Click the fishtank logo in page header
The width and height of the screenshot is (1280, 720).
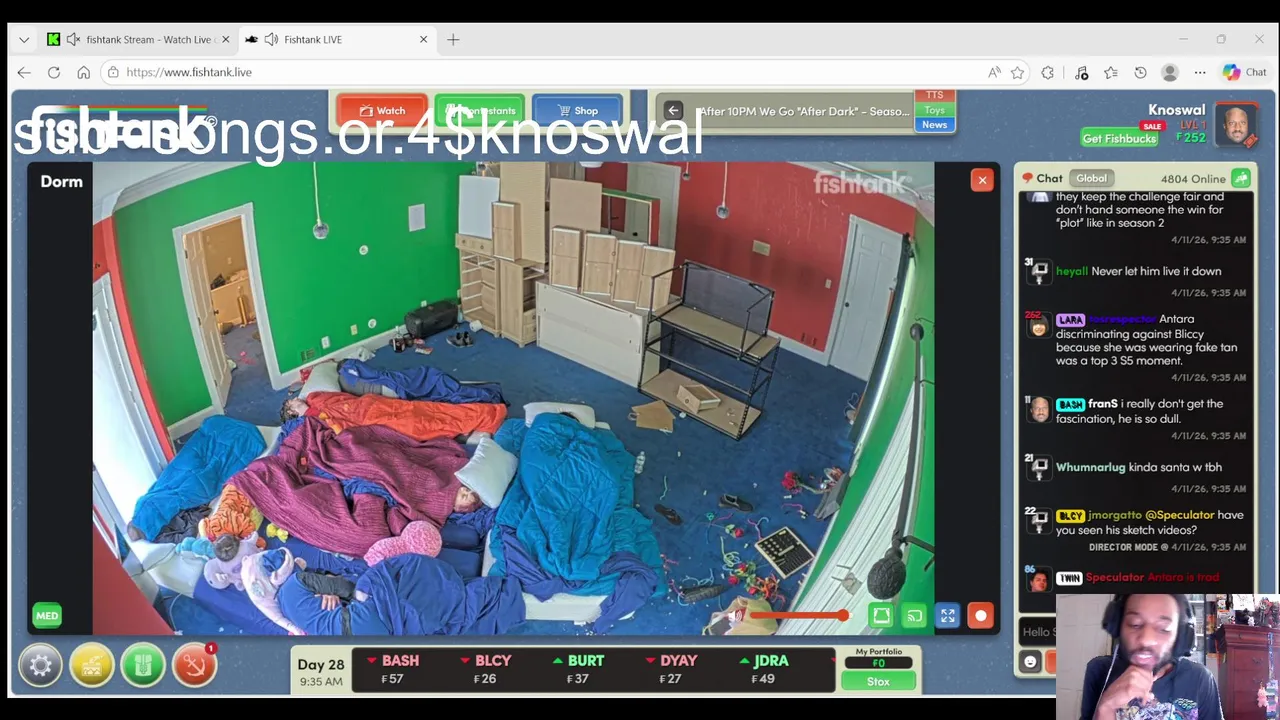tap(120, 128)
